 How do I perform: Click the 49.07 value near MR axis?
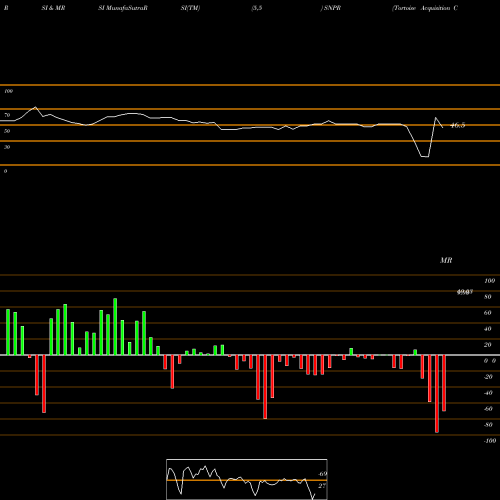coord(465,292)
